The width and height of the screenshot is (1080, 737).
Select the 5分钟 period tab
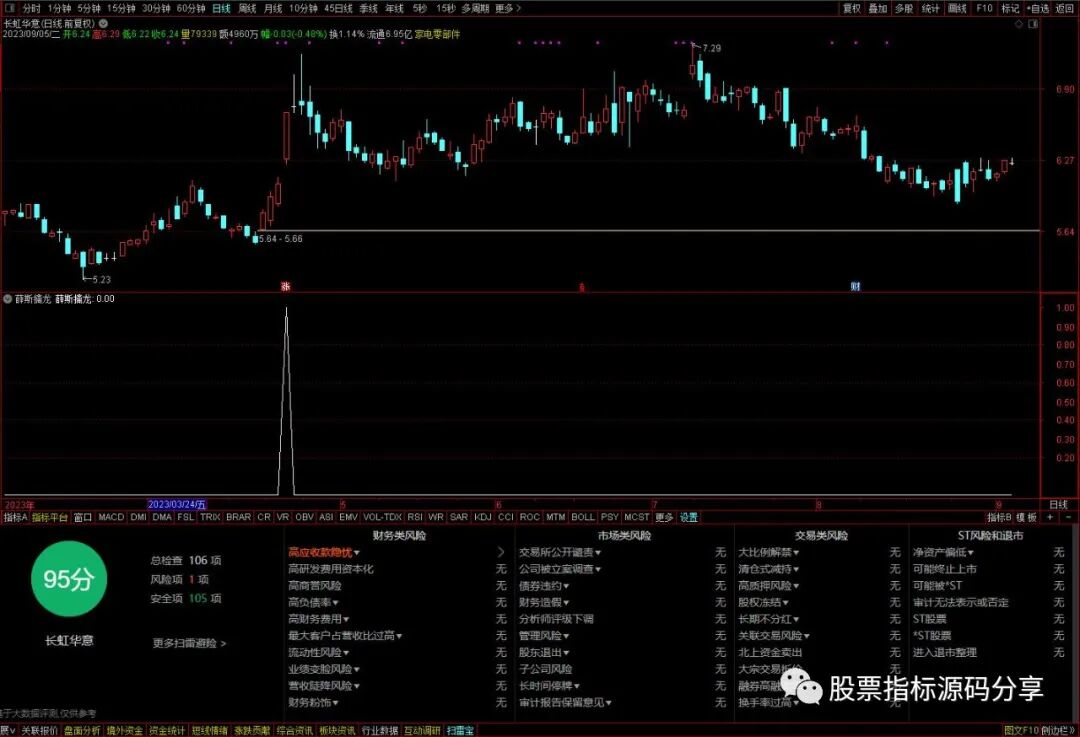89,8
